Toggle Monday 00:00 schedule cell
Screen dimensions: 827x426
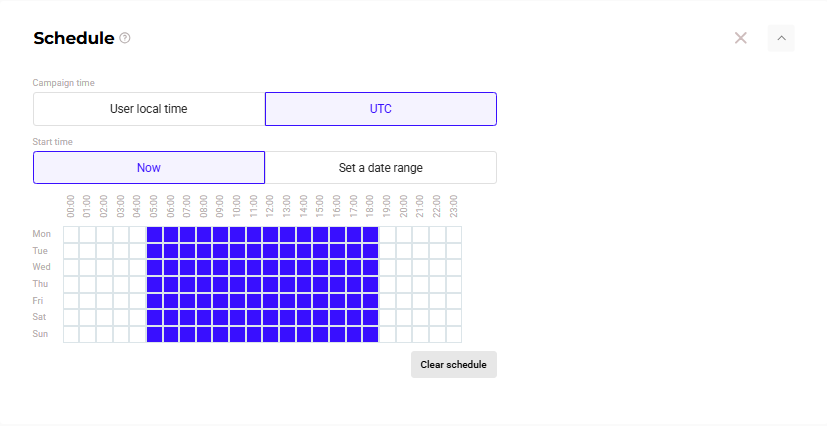point(71,235)
